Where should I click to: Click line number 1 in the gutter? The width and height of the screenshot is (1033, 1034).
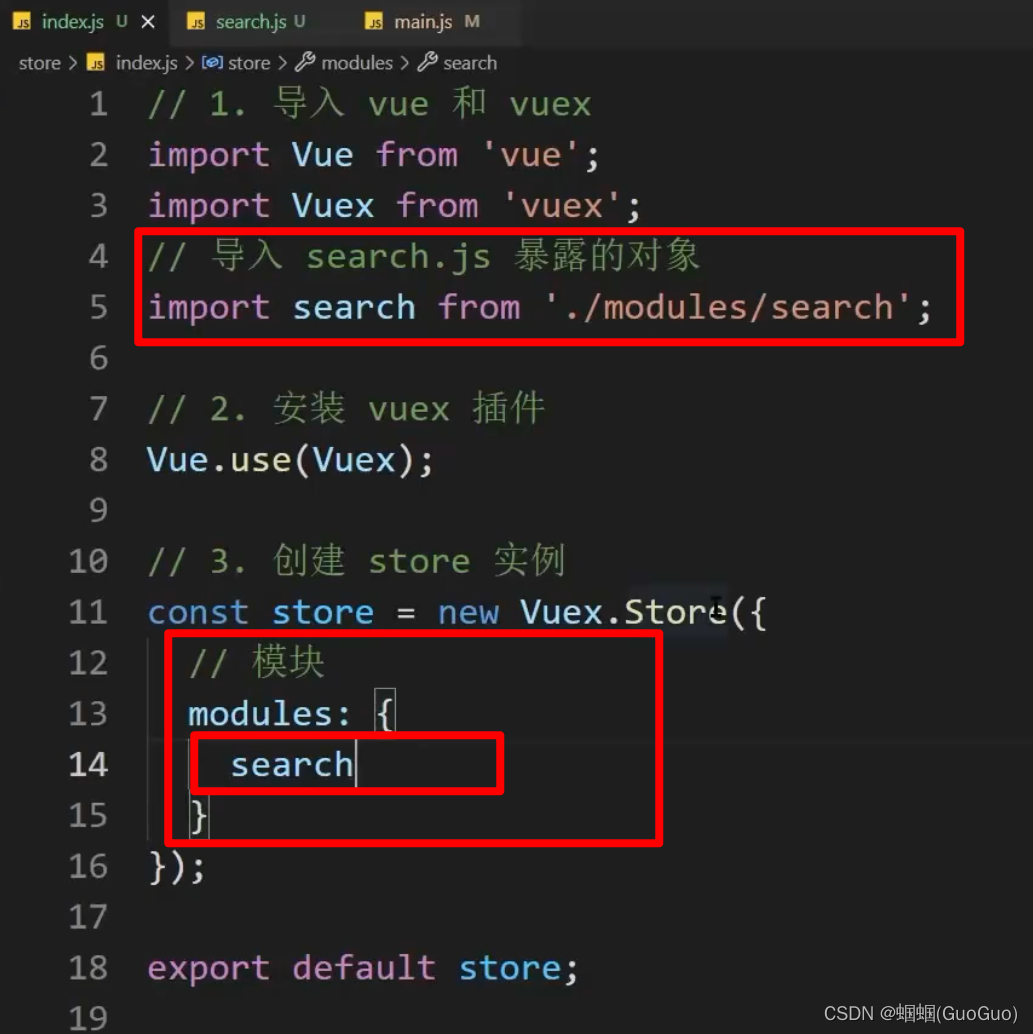[x=98, y=104]
